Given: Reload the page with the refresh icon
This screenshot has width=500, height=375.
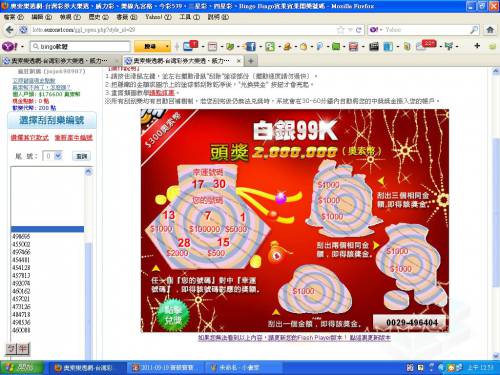Looking at the screenshot, I should point(359,30).
